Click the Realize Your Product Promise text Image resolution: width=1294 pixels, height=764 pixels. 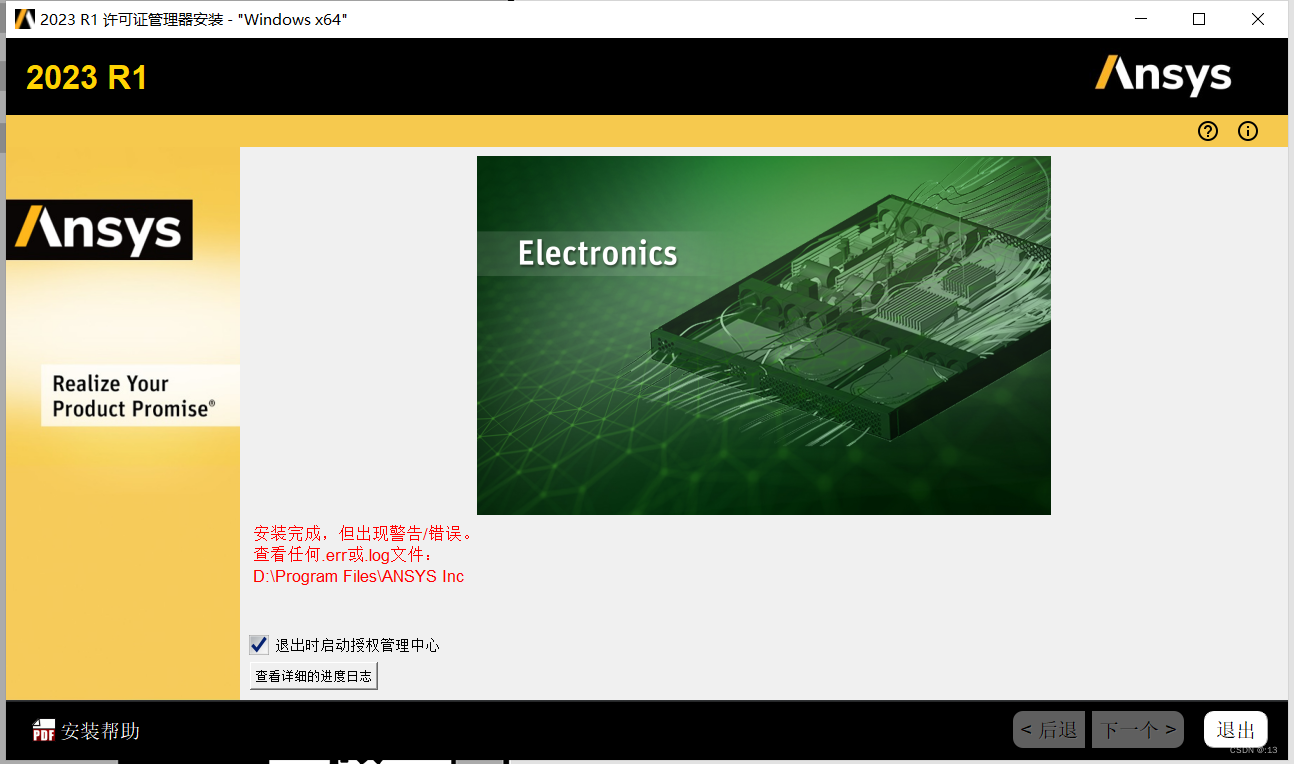click(x=133, y=396)
